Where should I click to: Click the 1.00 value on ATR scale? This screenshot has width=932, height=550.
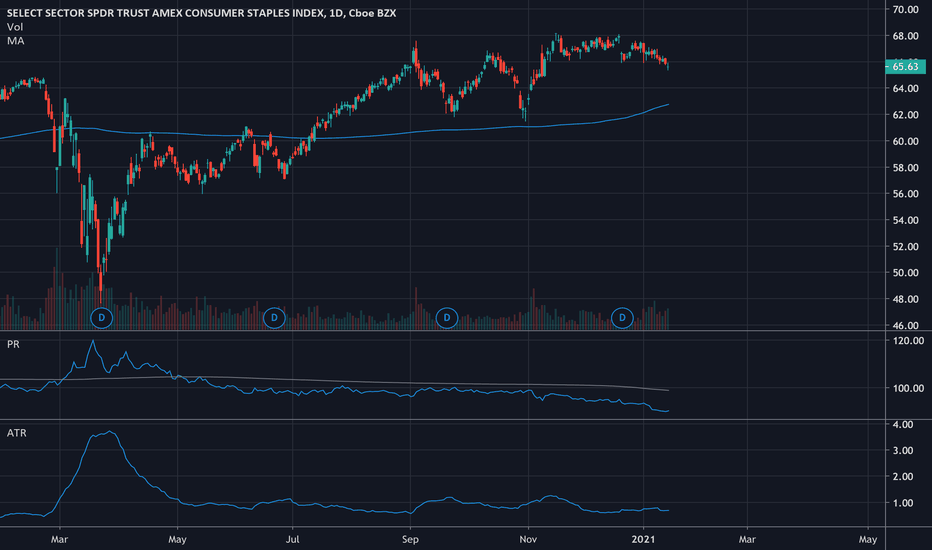pyautogui.click(x=903, y=503)
